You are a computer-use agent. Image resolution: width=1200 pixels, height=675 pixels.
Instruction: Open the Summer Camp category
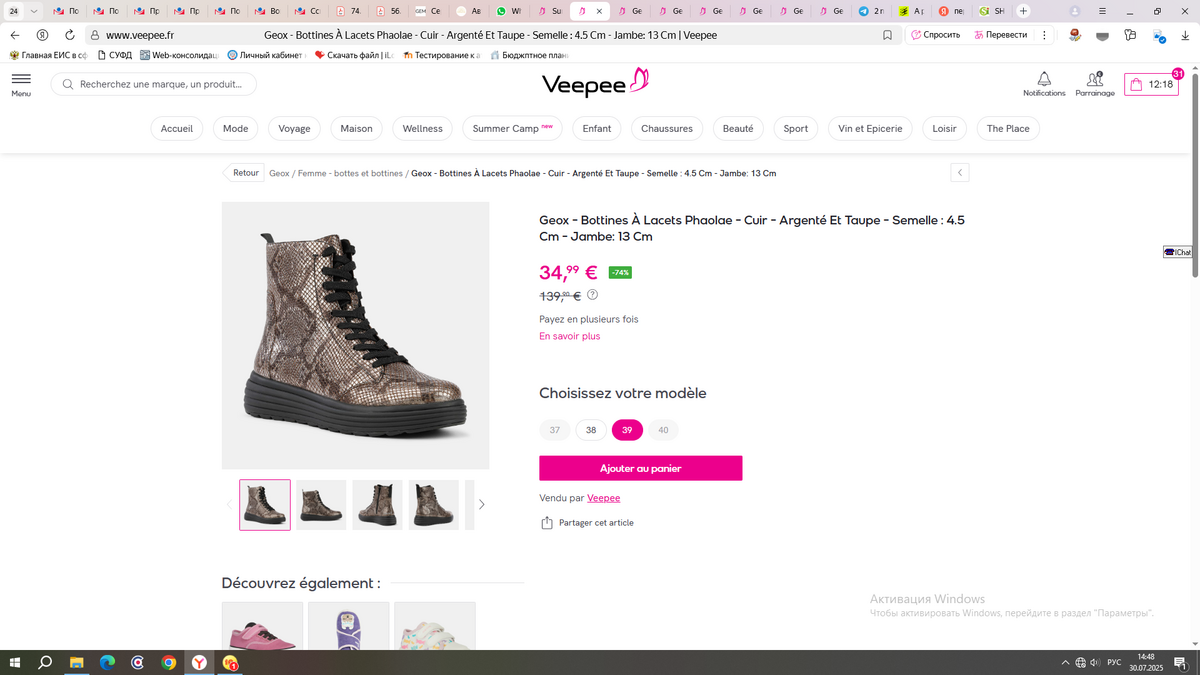tap(513, 128)
